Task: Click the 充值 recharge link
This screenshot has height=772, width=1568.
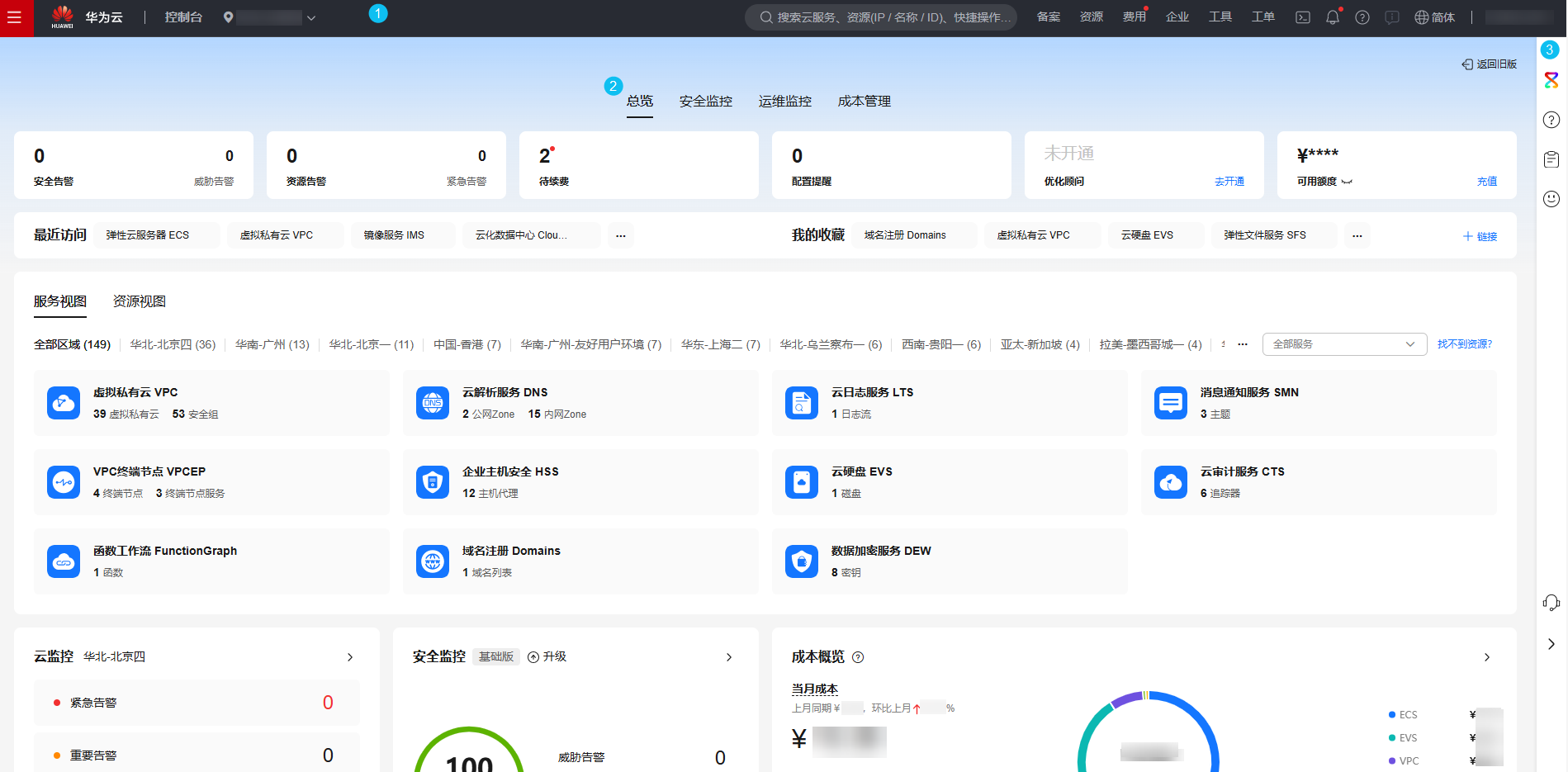Action: pyautogui.click(x=1487, y=182)
